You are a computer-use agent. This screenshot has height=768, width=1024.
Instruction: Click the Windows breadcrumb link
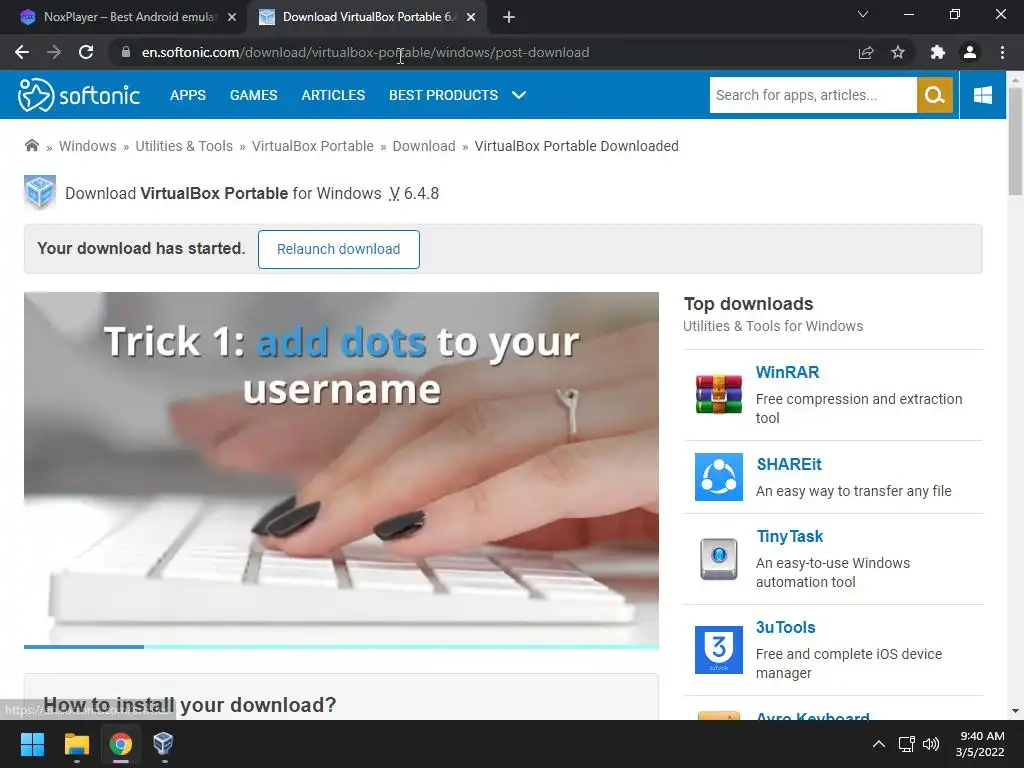(x=88, y=146)
